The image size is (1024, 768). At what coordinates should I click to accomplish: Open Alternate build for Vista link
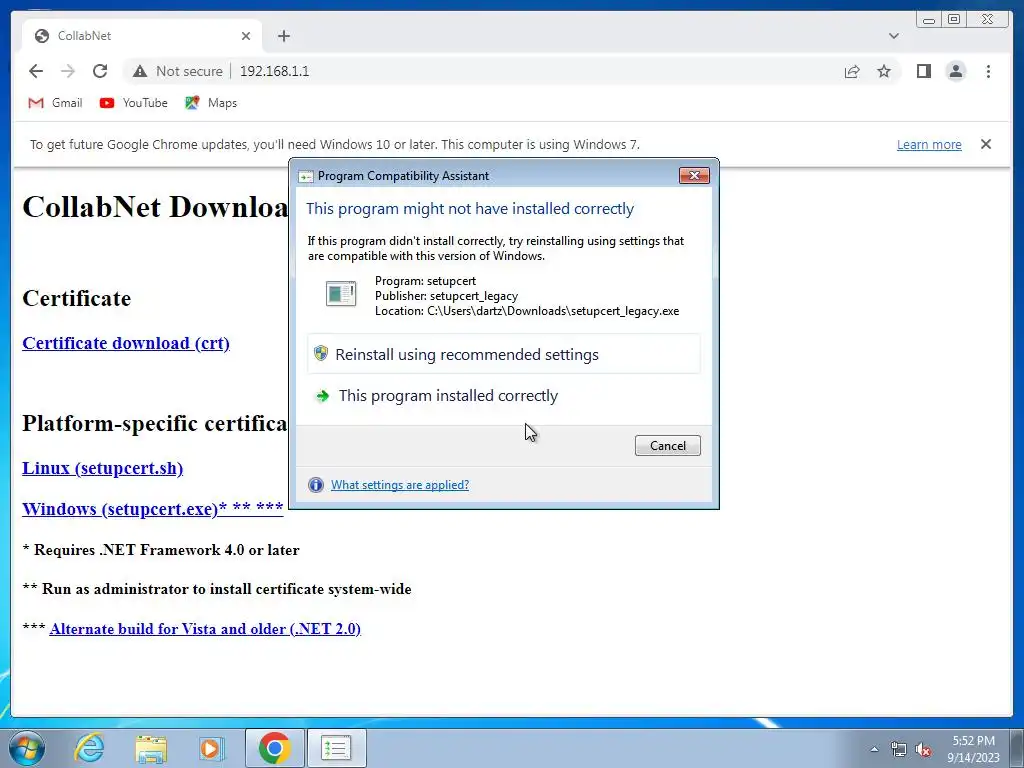click(x=205, y=628)
